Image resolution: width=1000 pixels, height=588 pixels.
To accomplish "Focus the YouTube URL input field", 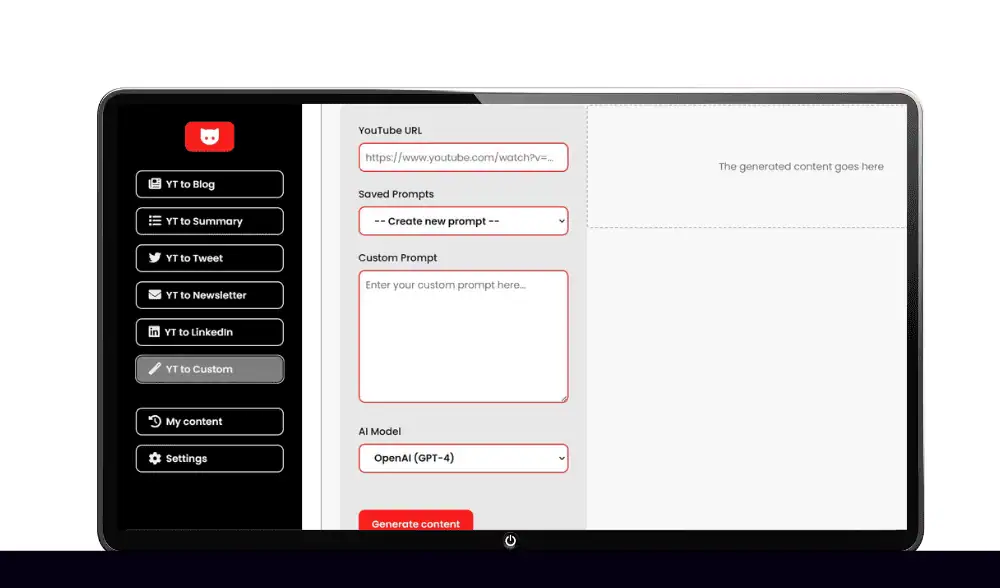I will (463, 158).
